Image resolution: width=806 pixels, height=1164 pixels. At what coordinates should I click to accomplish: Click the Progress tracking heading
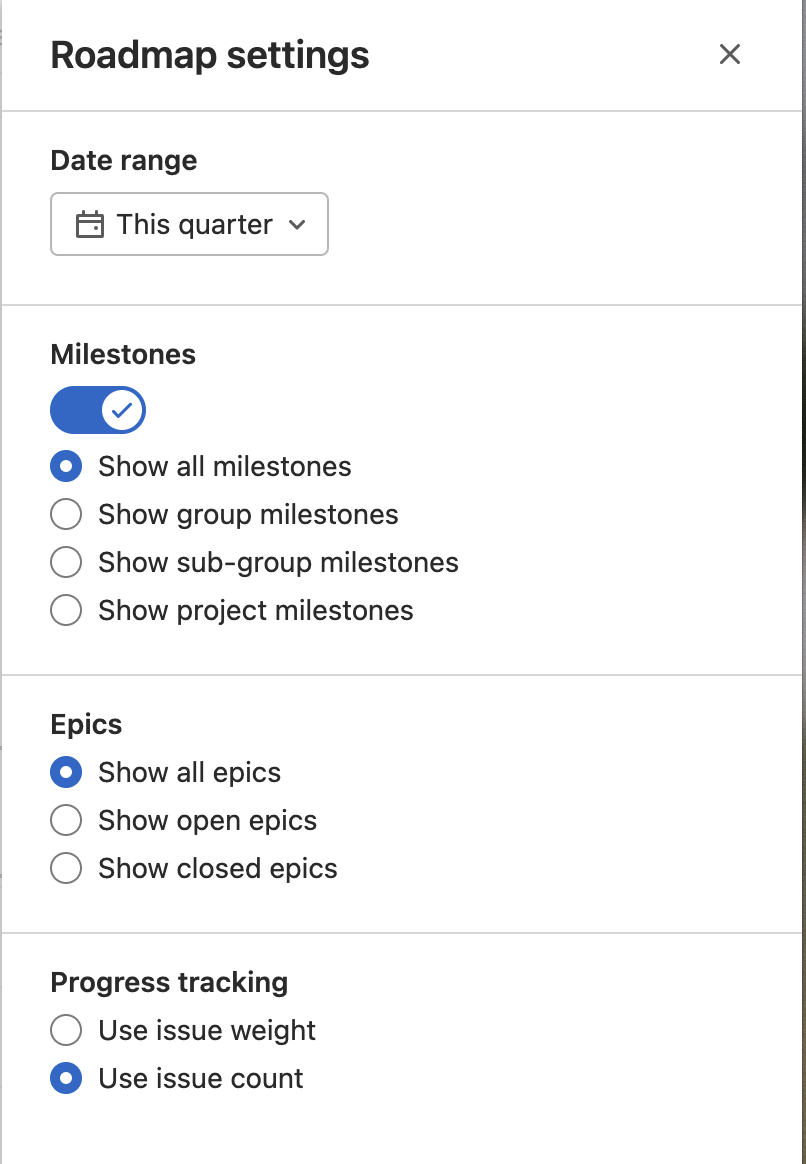pos(169,982)
